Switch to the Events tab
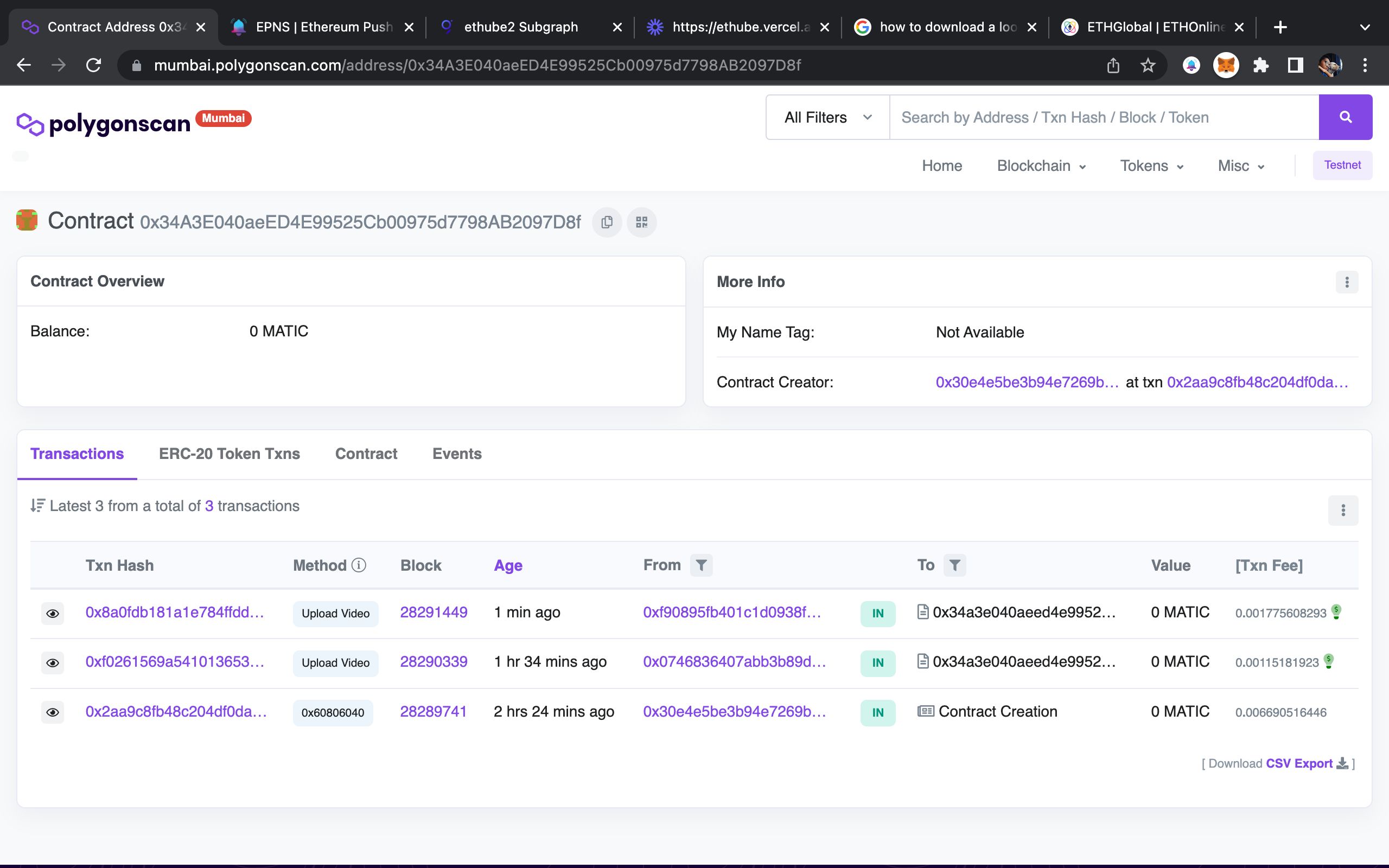 click(456, 454)
